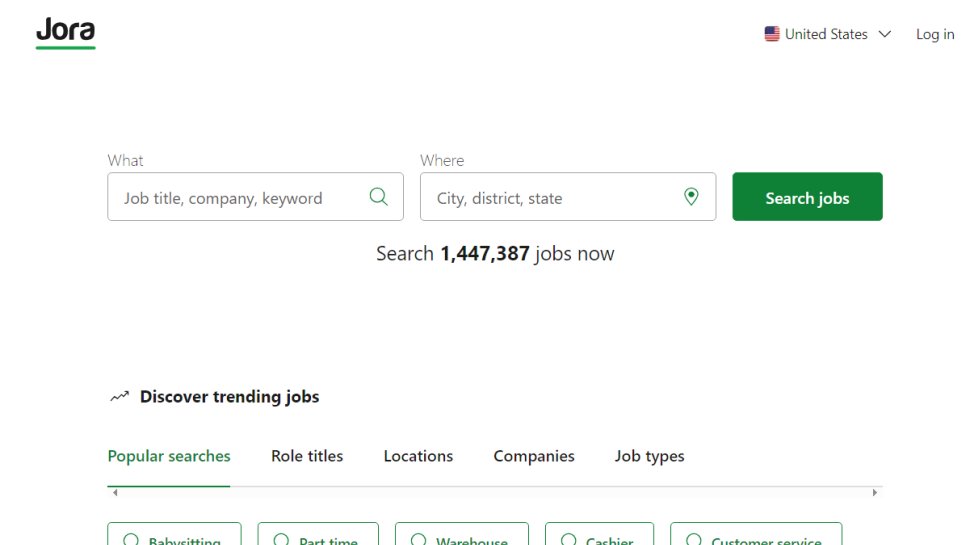Click the search icon on the Cashier chip
970x545 pixels.
[568, 539]
